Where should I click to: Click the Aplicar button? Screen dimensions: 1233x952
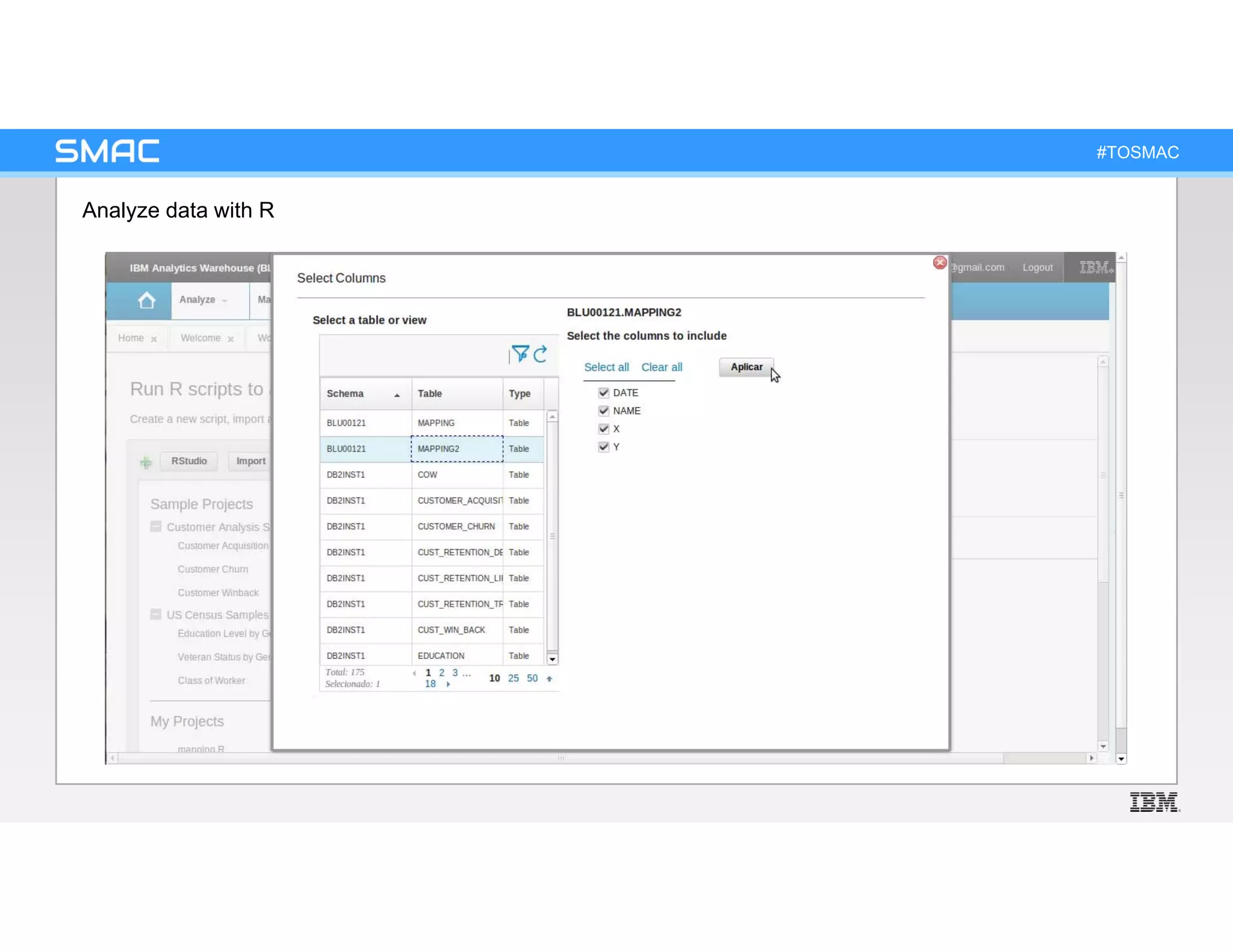coord(746,367)
